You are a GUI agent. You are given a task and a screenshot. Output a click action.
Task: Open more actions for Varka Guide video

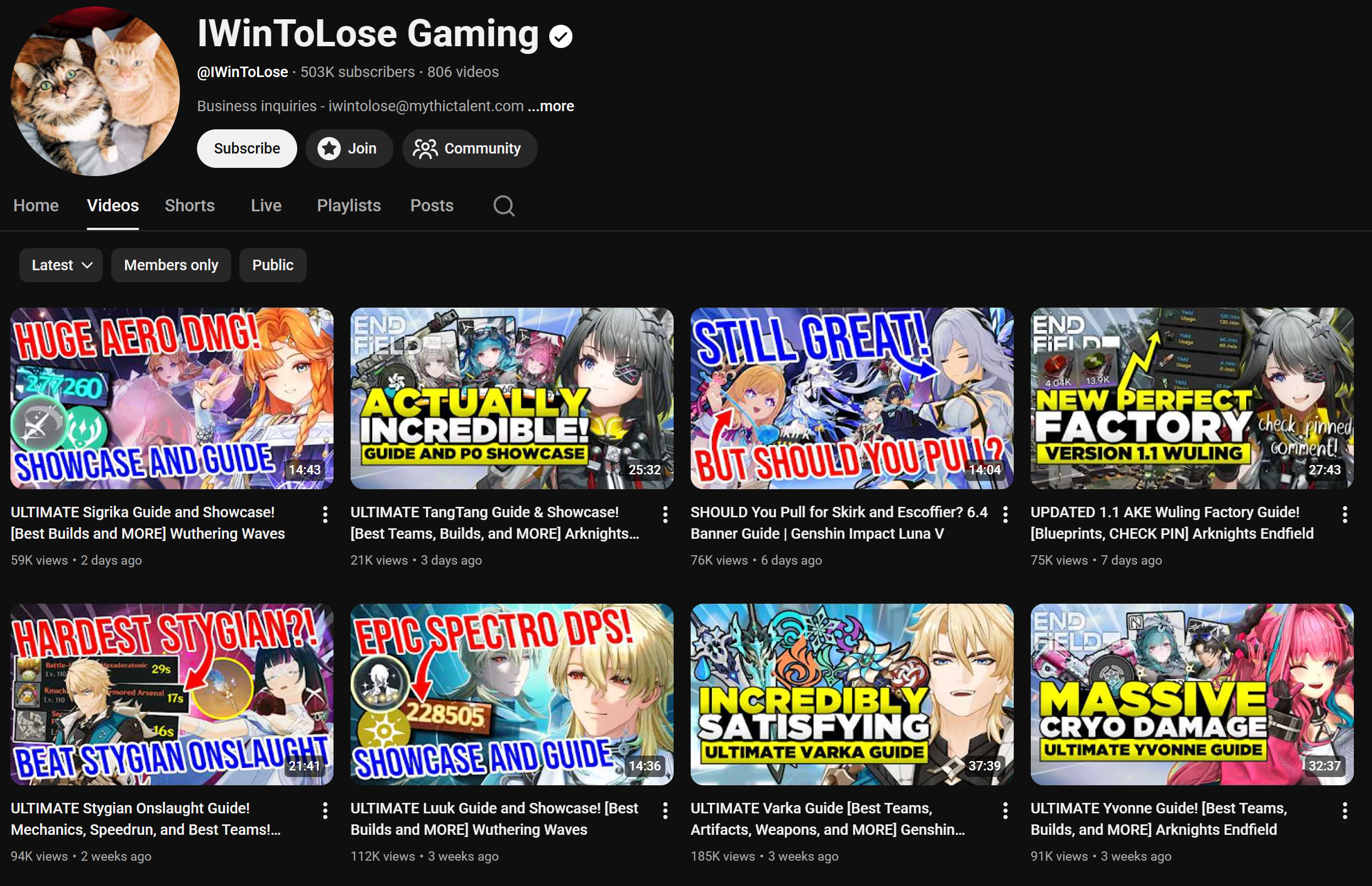[x=1005, y=811]
